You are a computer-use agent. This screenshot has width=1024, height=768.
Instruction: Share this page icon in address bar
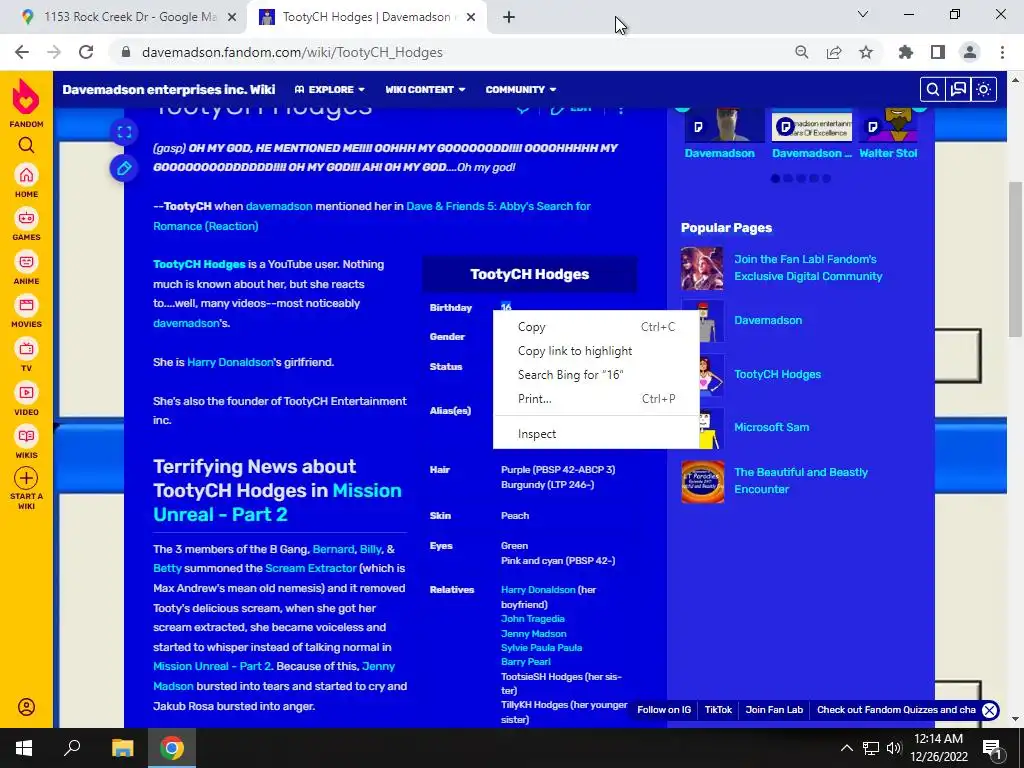coord(834,52)
